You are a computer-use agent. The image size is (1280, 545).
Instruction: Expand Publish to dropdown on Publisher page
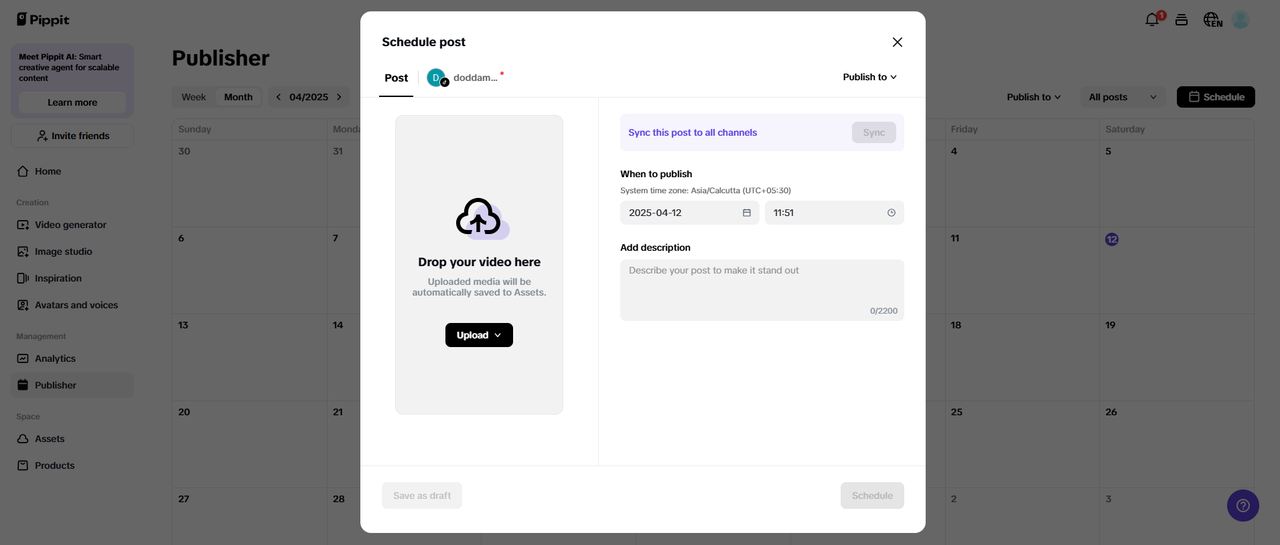coord(1034,97)
